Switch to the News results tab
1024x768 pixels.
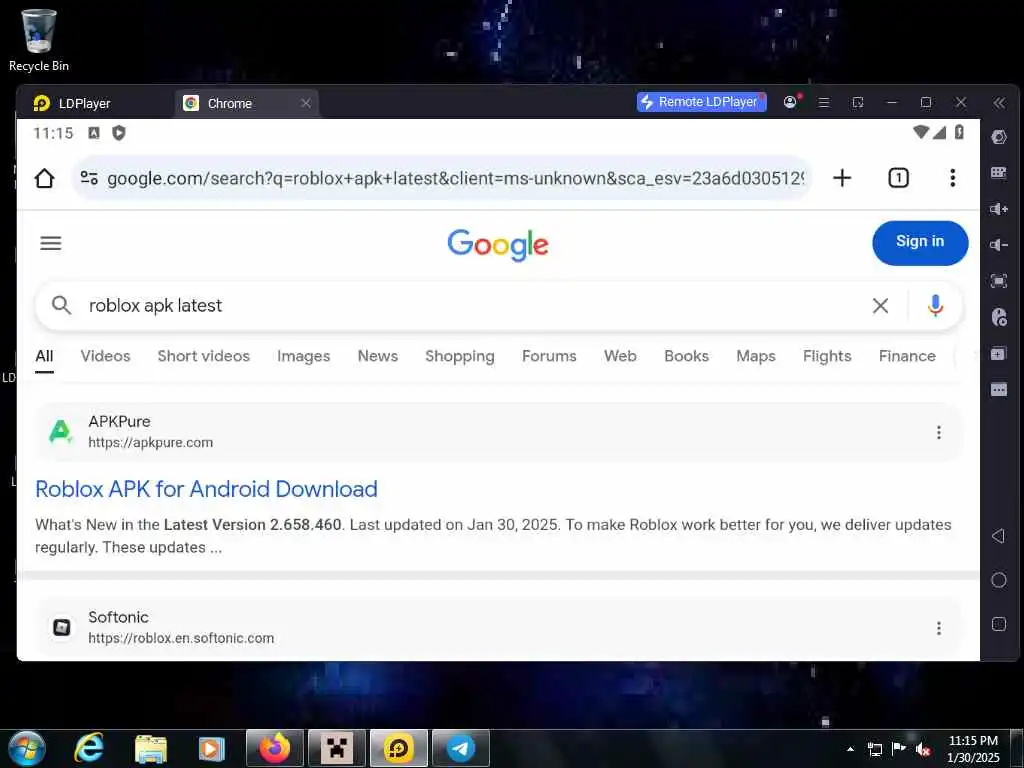377,356
